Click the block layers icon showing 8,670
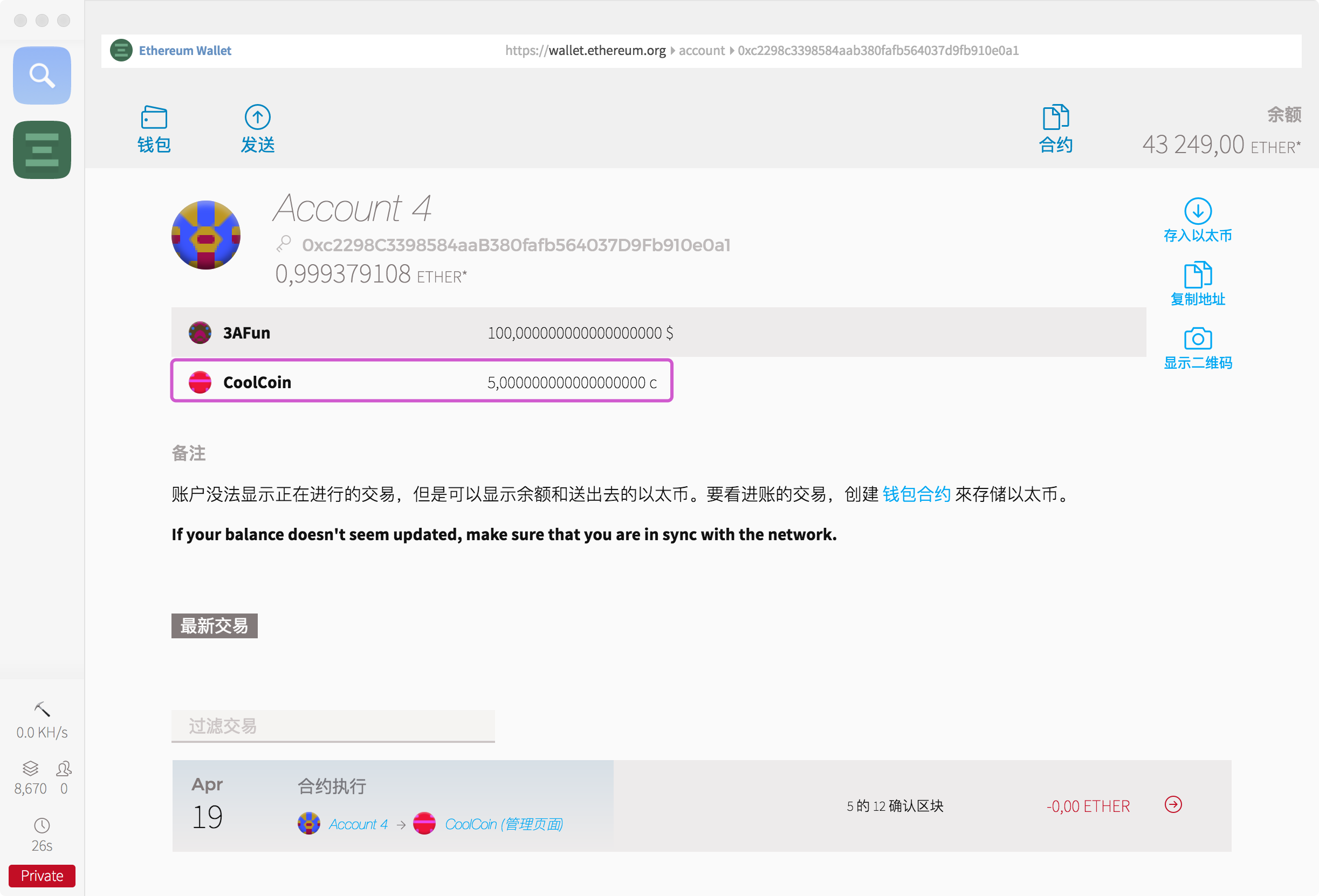This screenshot has height=896, width=1319. pyautogui.click(x=31, y=768)
